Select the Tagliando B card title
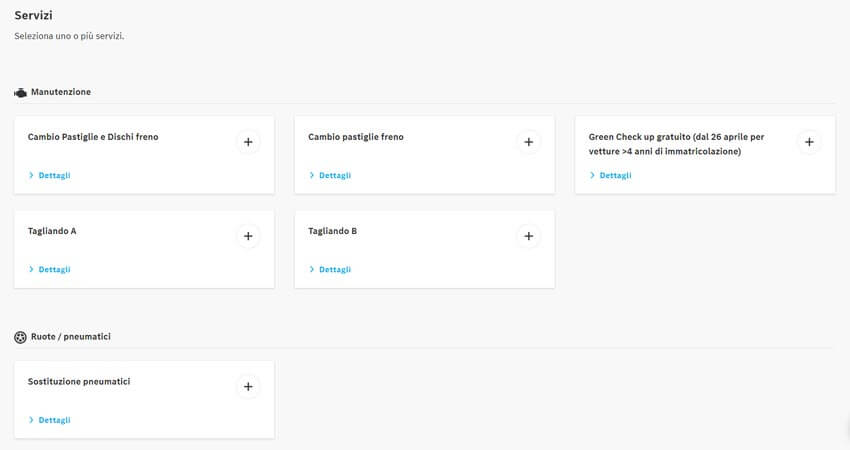Screen dimensions: 850x450 point(333,231)
